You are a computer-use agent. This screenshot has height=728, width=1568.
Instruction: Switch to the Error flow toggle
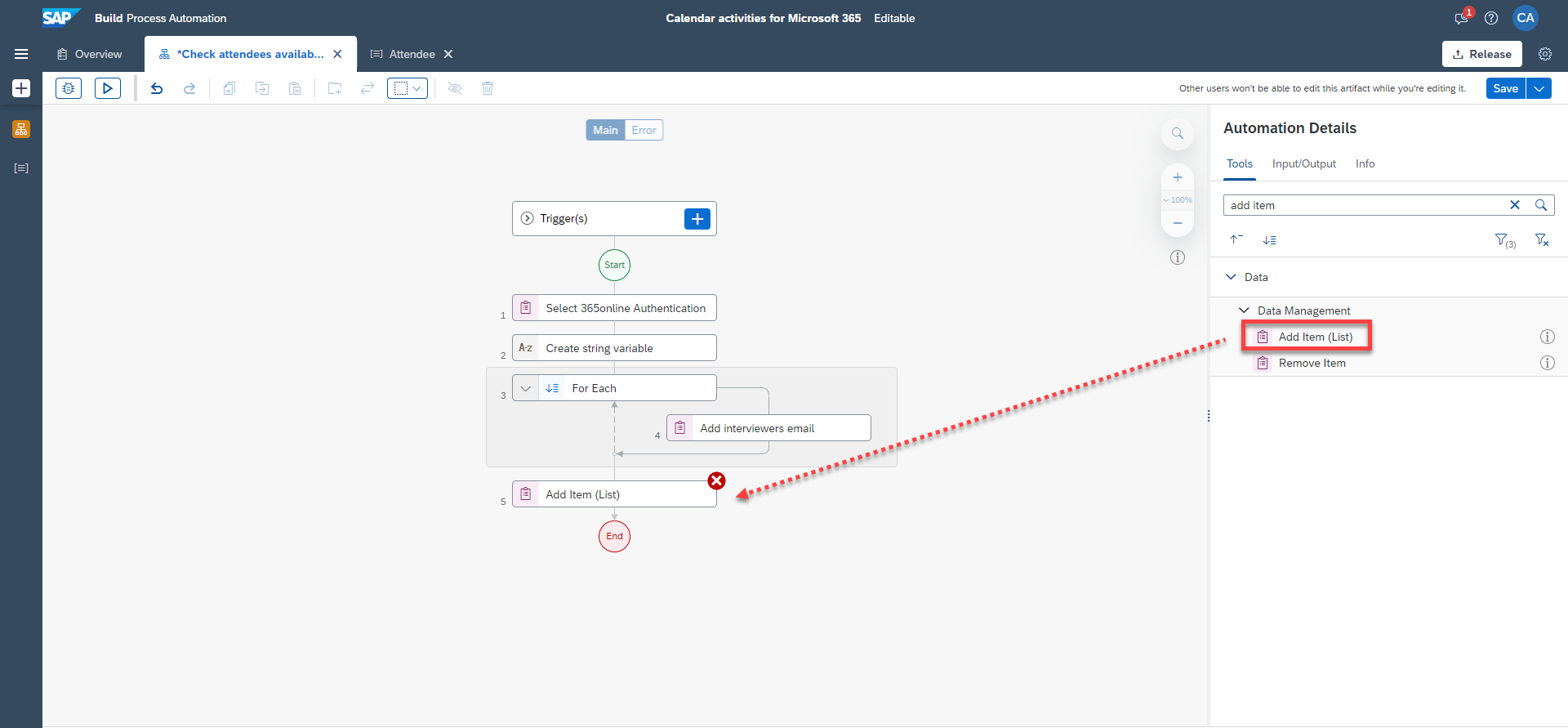[x=644, y=130]
